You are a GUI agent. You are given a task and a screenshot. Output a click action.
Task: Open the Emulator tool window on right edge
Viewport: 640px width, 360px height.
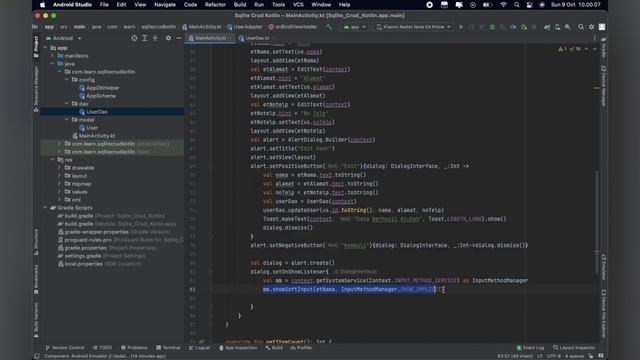pyautogui.click(x=603, y=267)
